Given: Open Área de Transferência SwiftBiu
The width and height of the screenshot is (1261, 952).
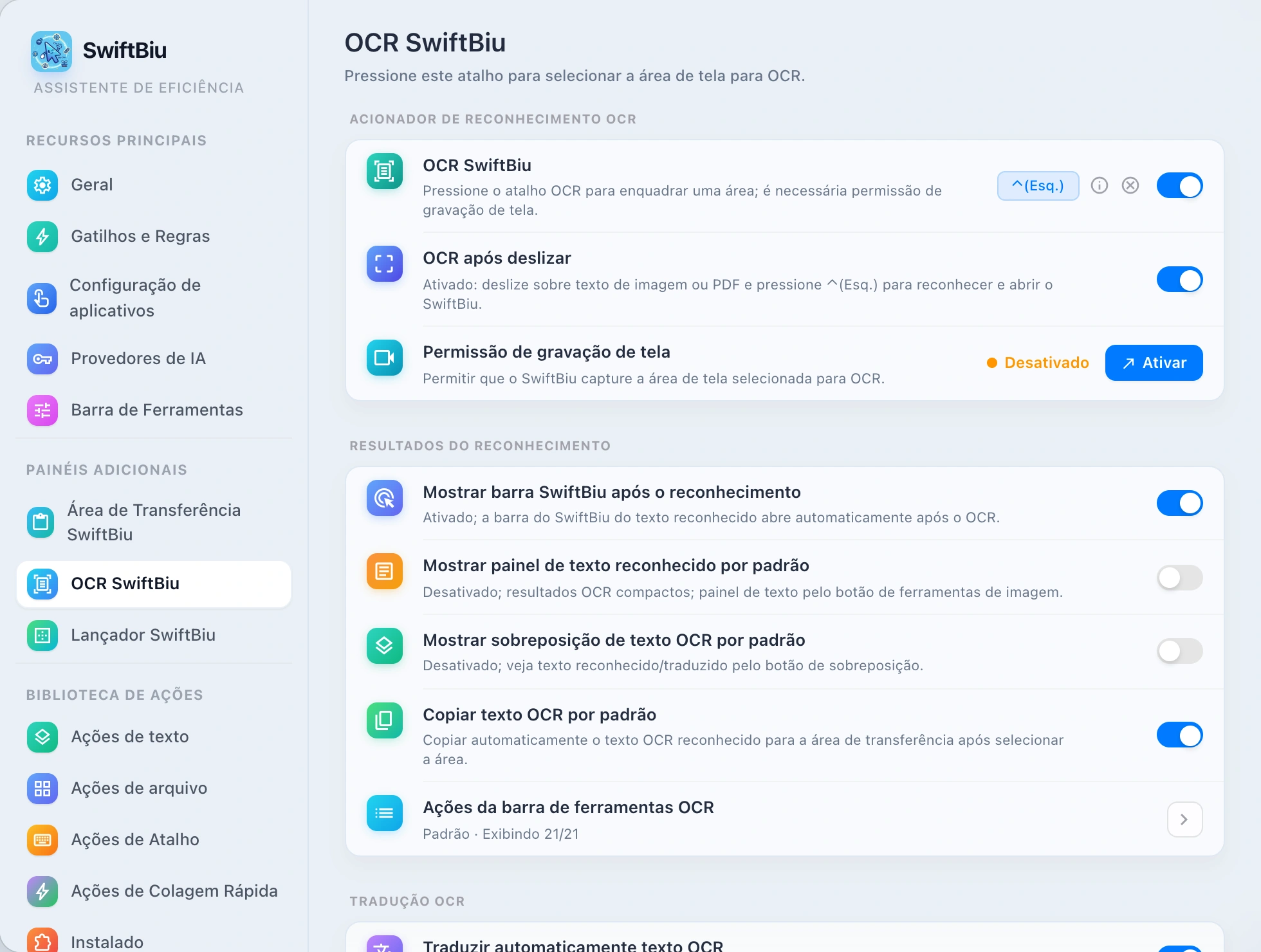Looking at the screenshot, I should 153,522.
